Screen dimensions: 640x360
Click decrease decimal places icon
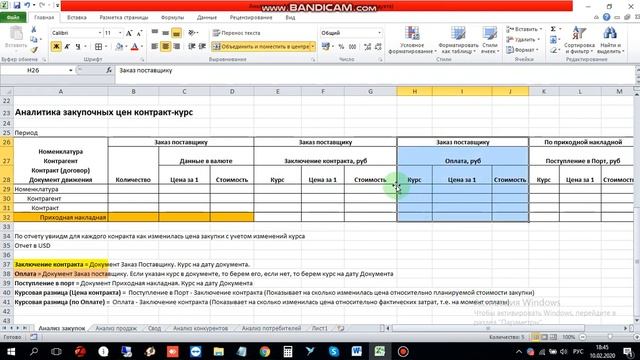coord(378,47)
